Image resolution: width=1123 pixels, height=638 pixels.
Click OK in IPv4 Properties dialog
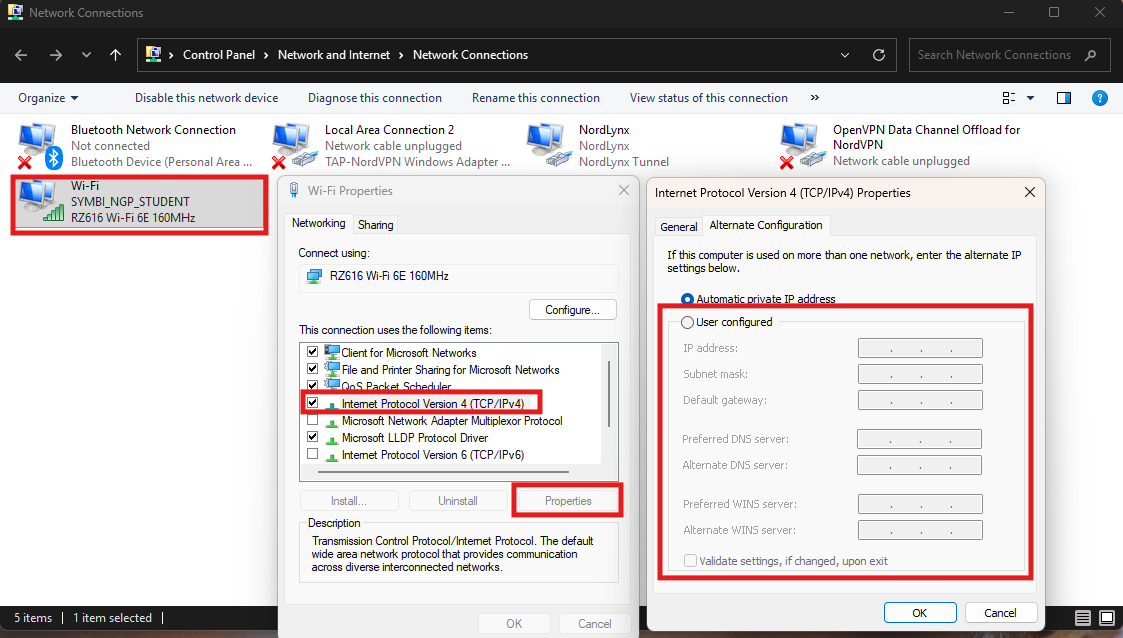(920, 613)
